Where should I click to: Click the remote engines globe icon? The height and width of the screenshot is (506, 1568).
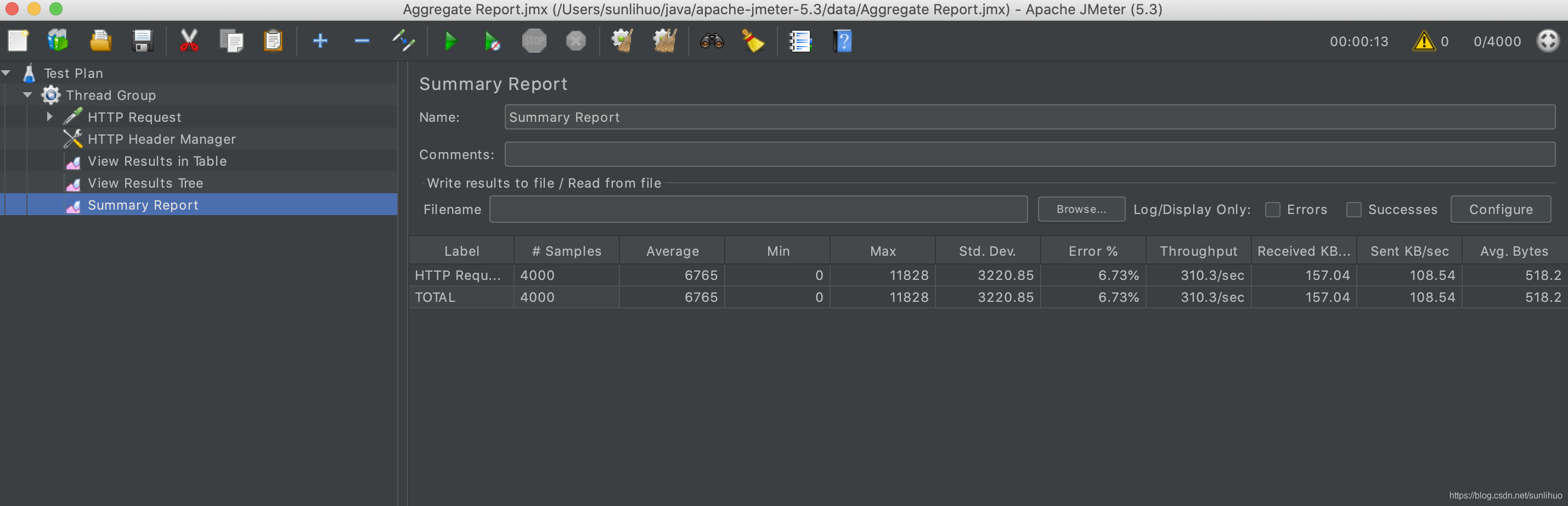(x=1548, y=41)
